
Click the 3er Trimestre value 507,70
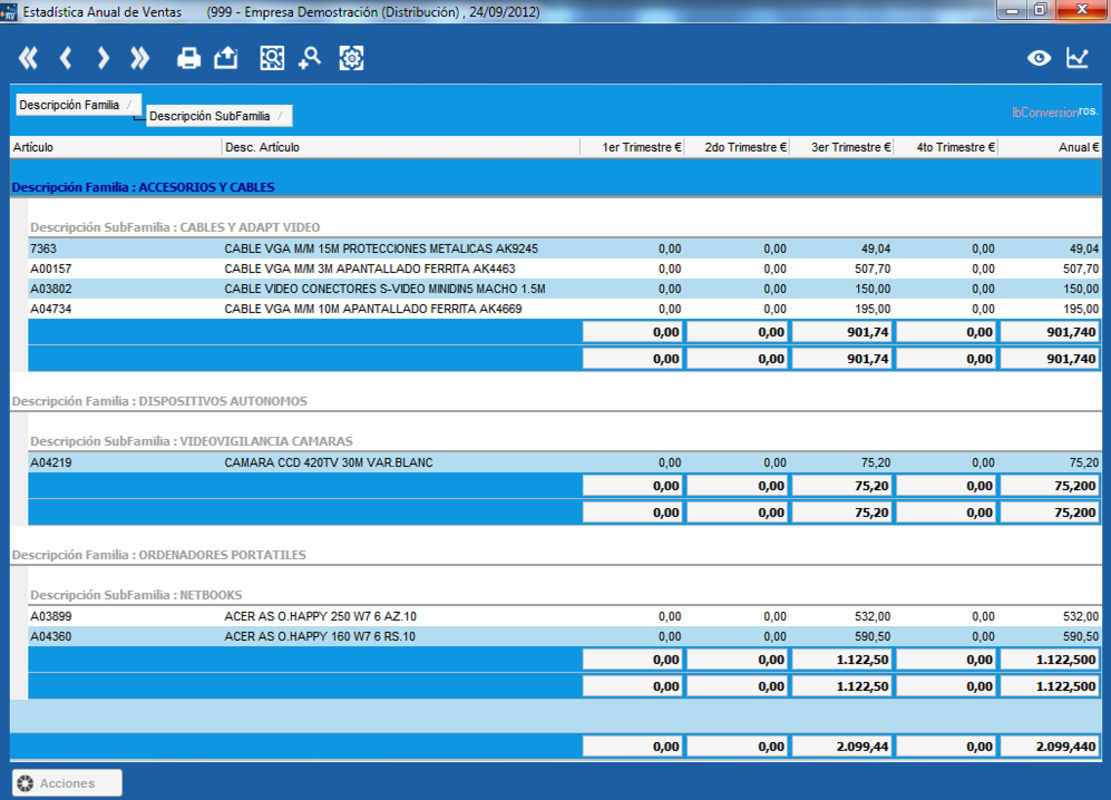click(872, 269)
